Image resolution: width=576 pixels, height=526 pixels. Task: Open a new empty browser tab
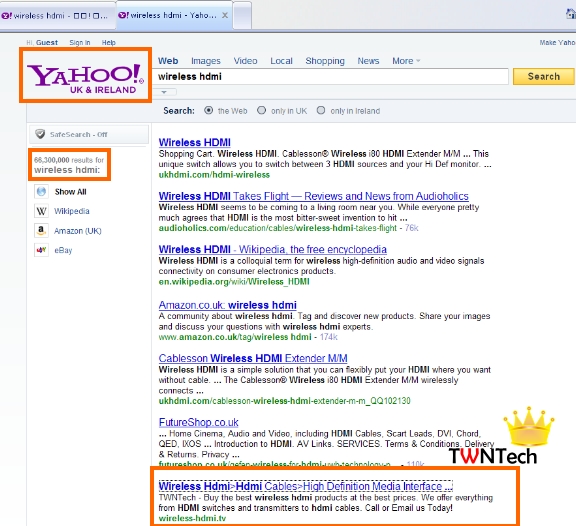242,16
